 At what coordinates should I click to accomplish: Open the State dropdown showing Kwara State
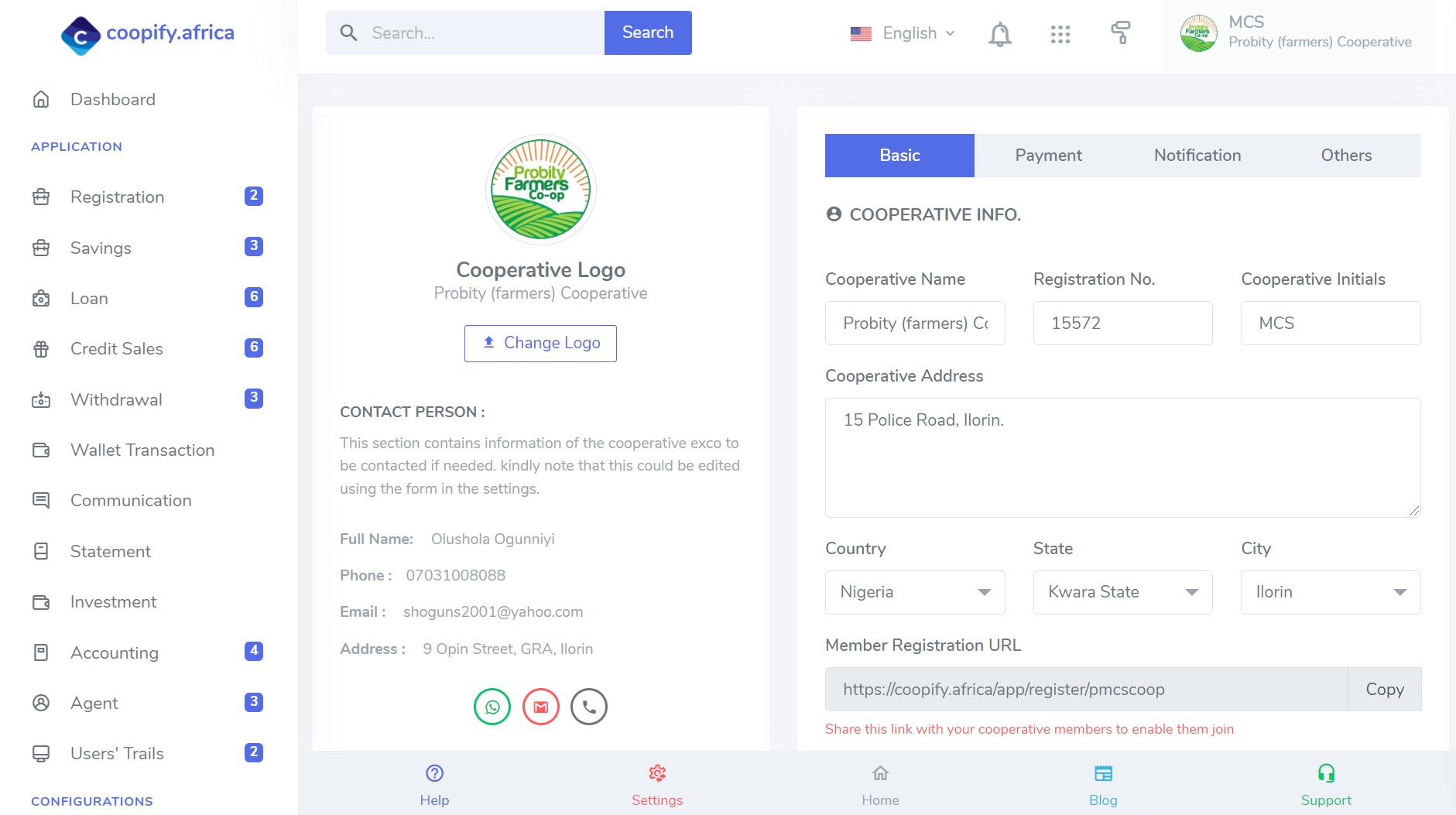pos(1122,592)
